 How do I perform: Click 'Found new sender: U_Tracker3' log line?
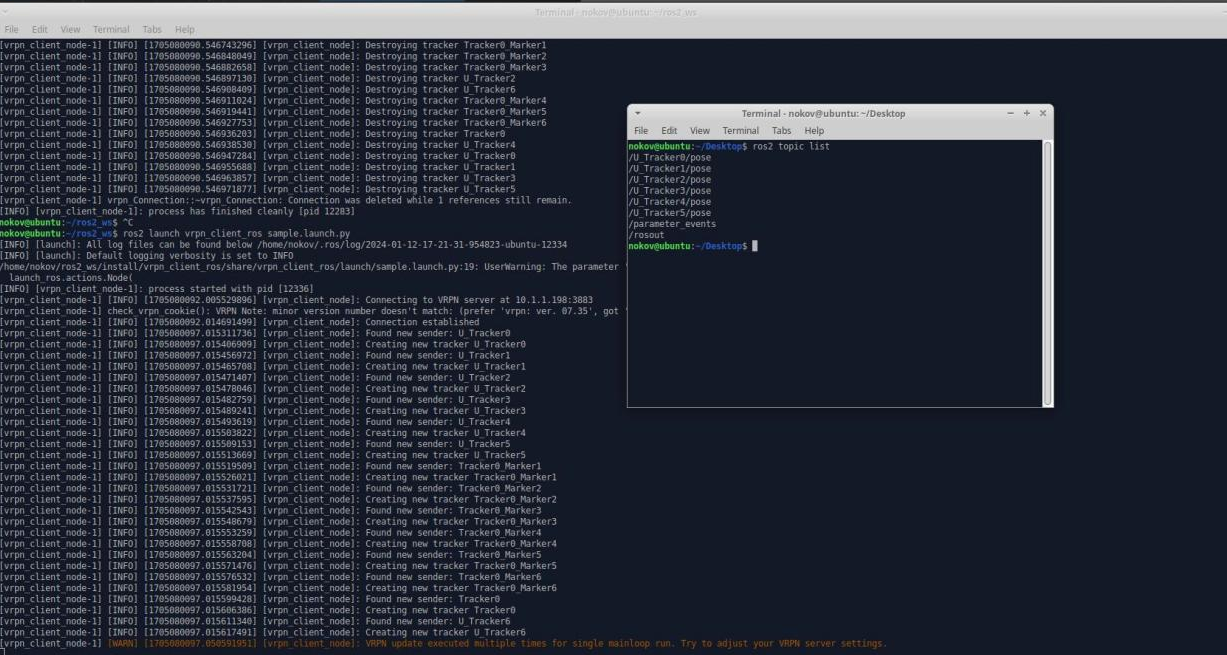tap(255, 399)
